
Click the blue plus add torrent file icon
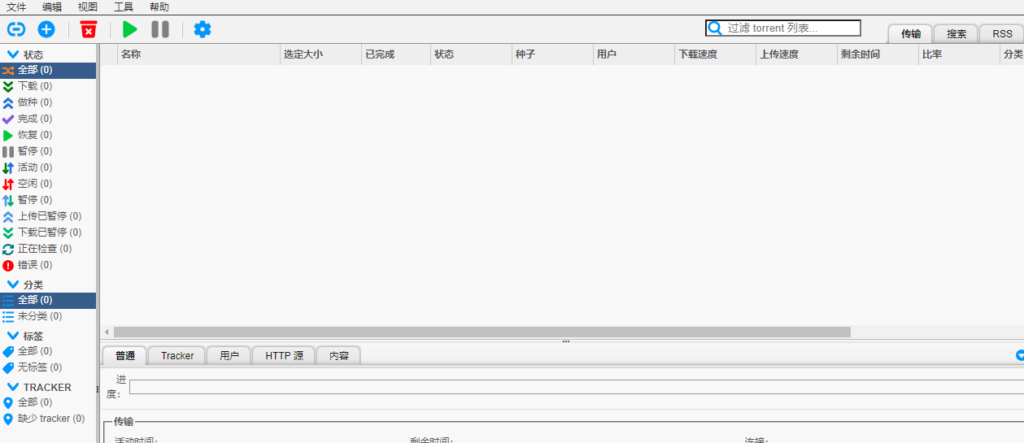coord(46,30)
